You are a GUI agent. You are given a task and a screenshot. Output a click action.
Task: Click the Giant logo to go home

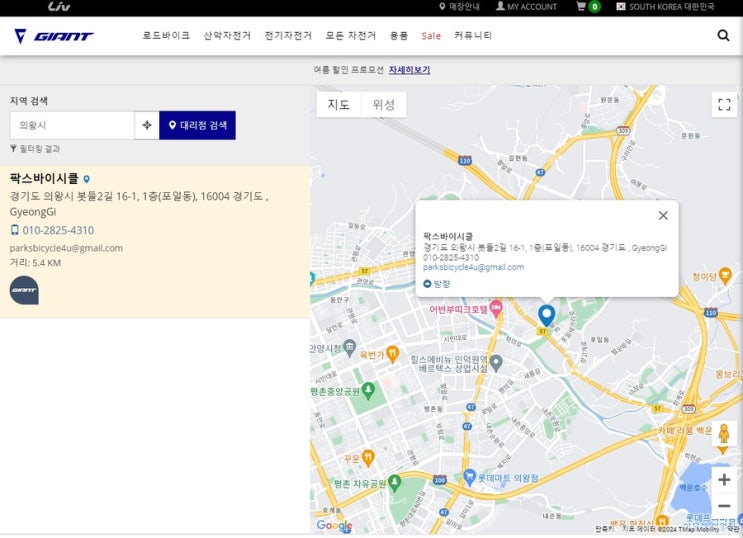(x=54, y=36)
